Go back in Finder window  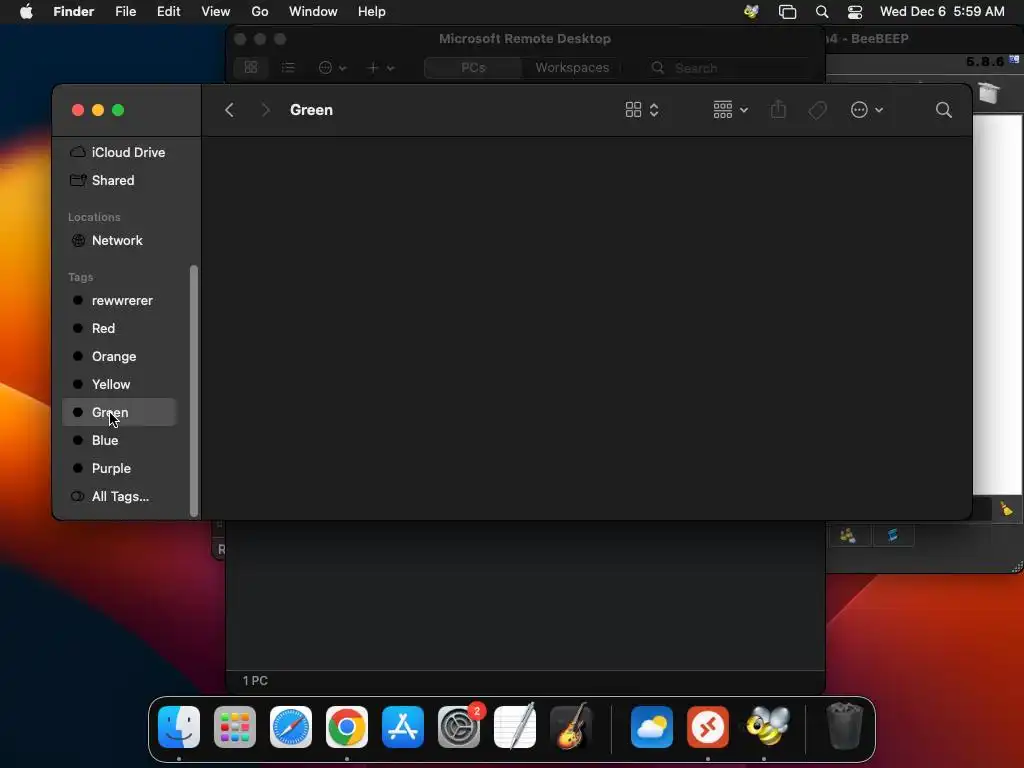(229, 110)
